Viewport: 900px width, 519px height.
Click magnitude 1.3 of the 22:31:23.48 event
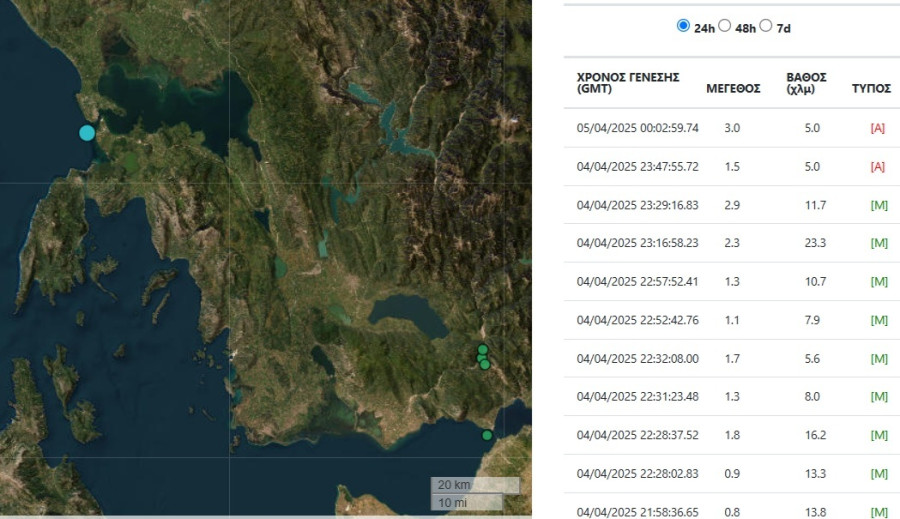click(732, 396)
